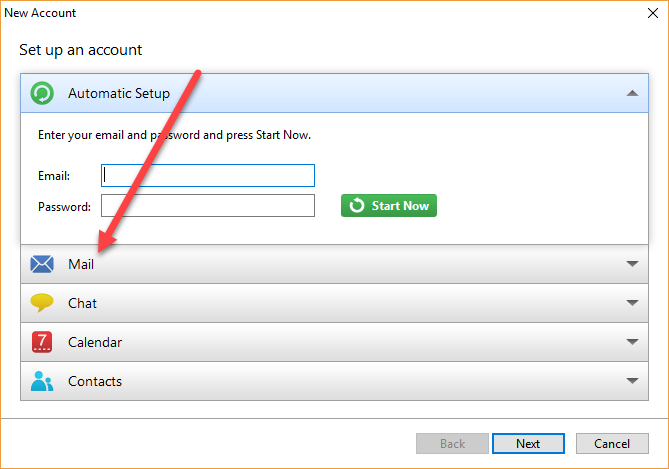Screen dimensions: 669x469
Task: Expand the Mail section arrow
Action: tap(632, 264)
